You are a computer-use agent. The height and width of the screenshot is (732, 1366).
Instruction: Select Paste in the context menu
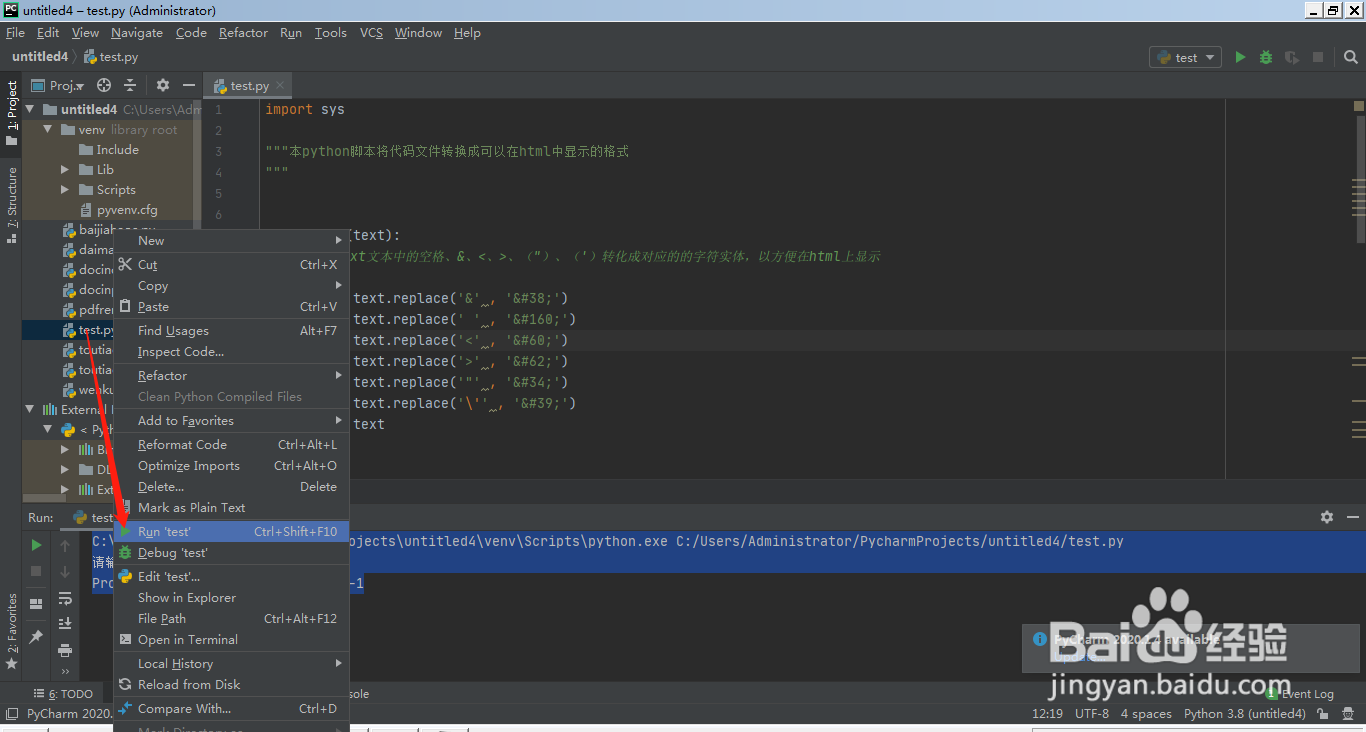(231, 307)
